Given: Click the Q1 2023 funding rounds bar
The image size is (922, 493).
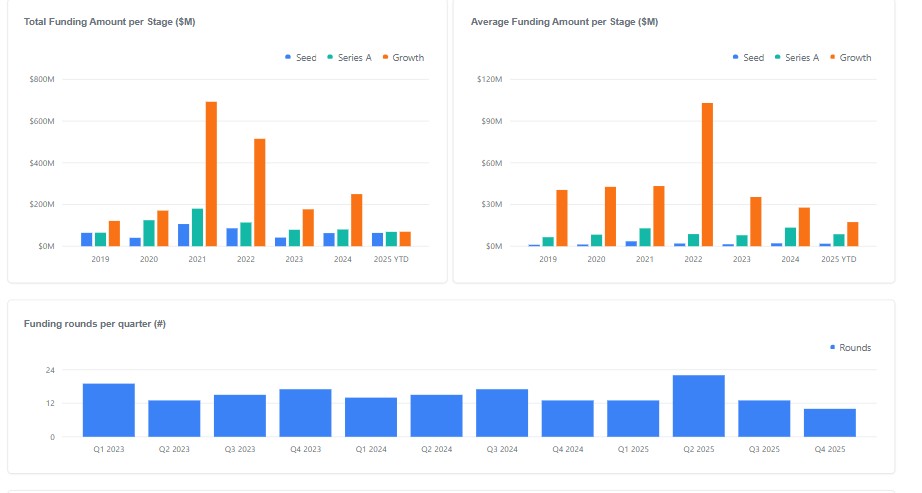Looking at the screenshot, I should [109, 410].
